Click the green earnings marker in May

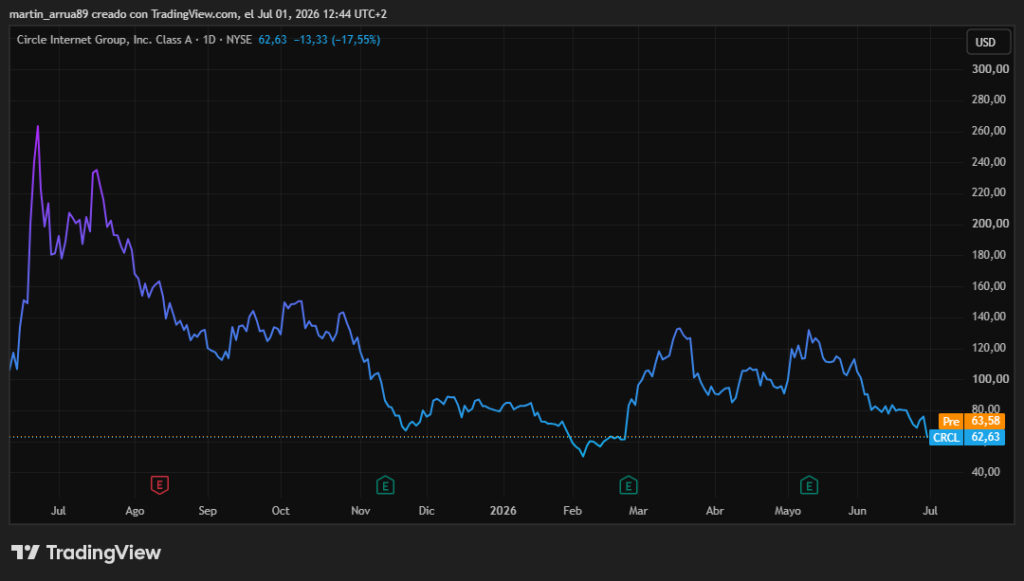click(809, 485)
